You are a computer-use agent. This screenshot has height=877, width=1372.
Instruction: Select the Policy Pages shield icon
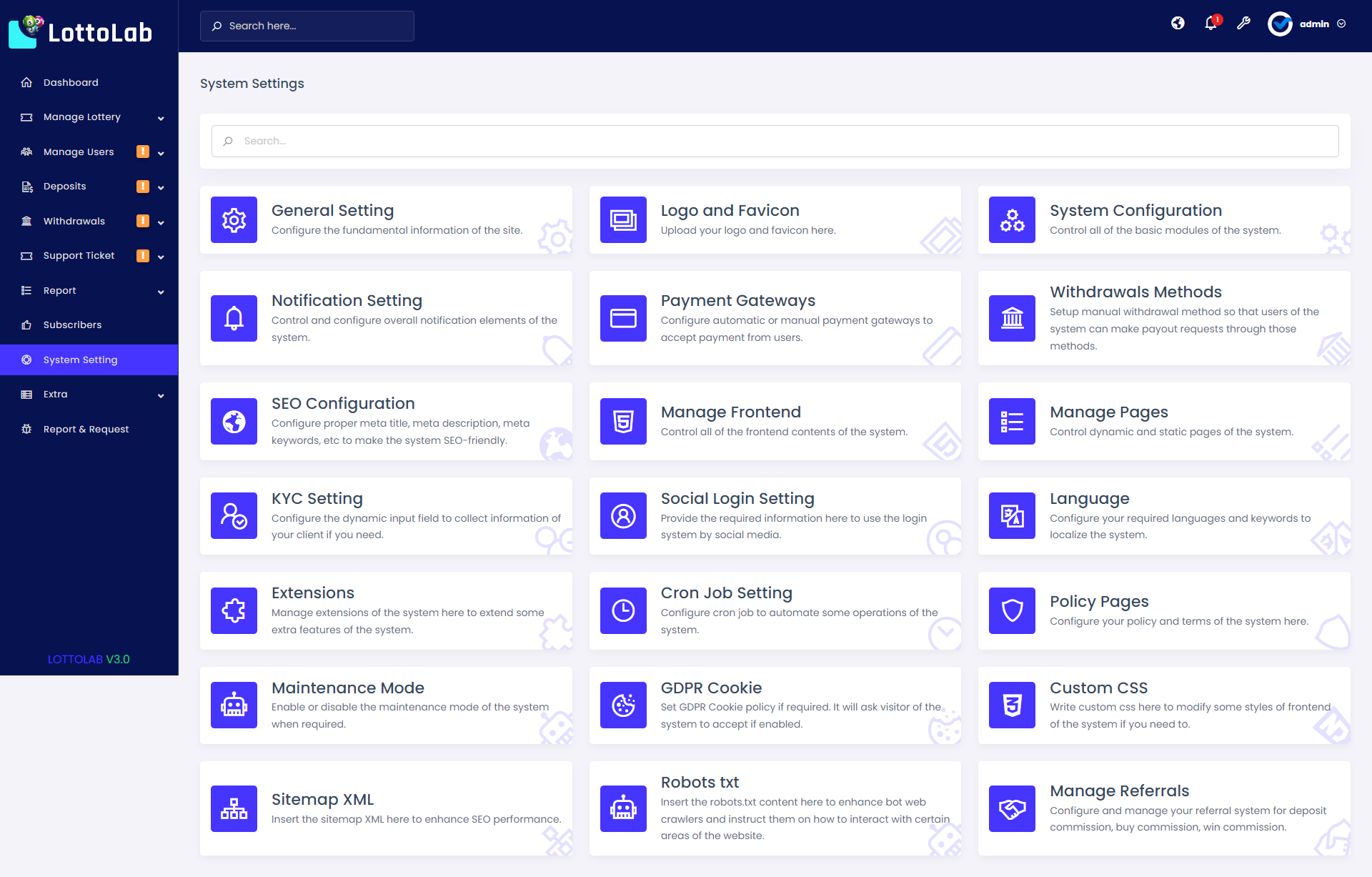pos(1011,610)
